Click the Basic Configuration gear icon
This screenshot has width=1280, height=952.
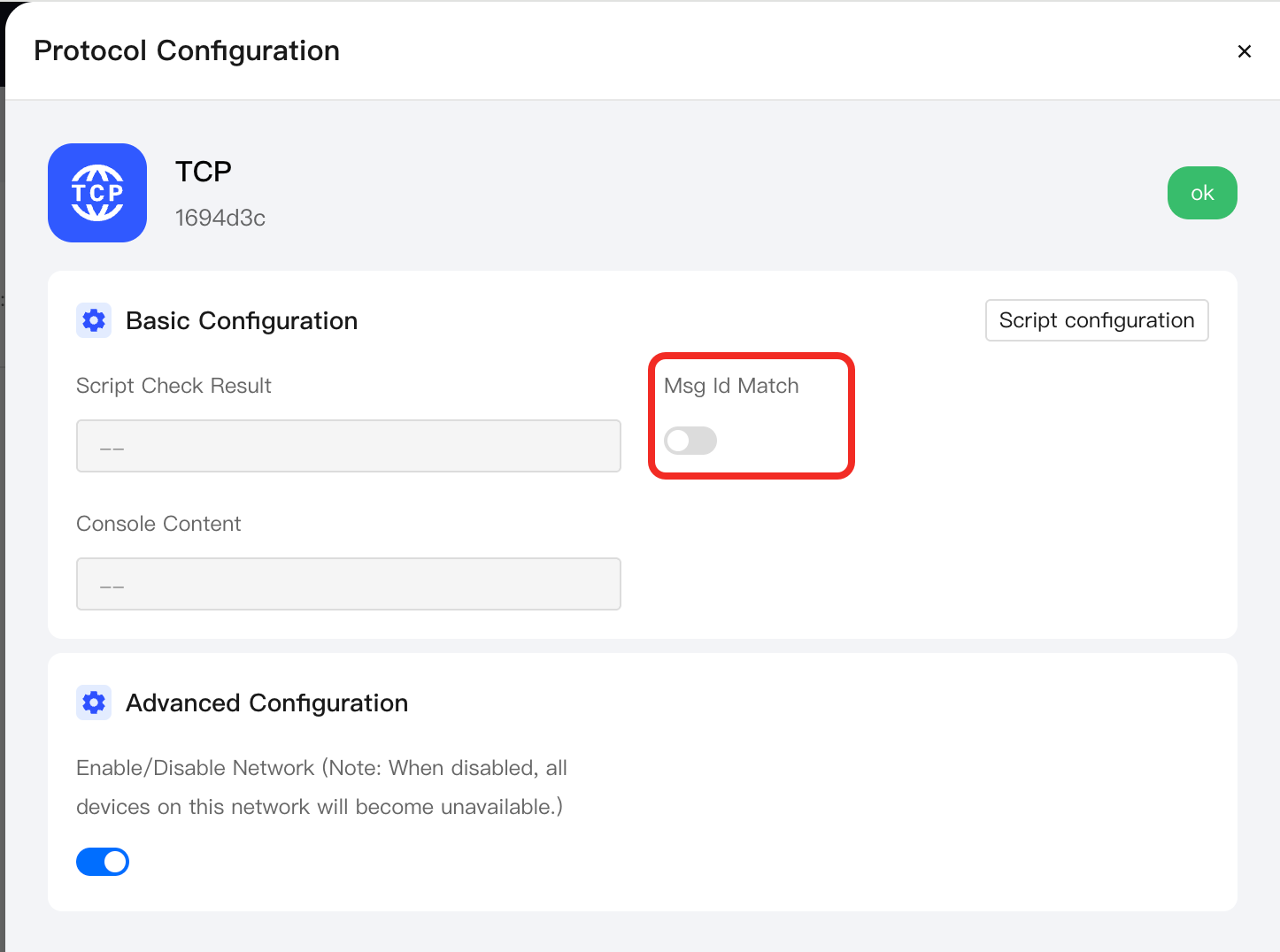coord(94,320)
